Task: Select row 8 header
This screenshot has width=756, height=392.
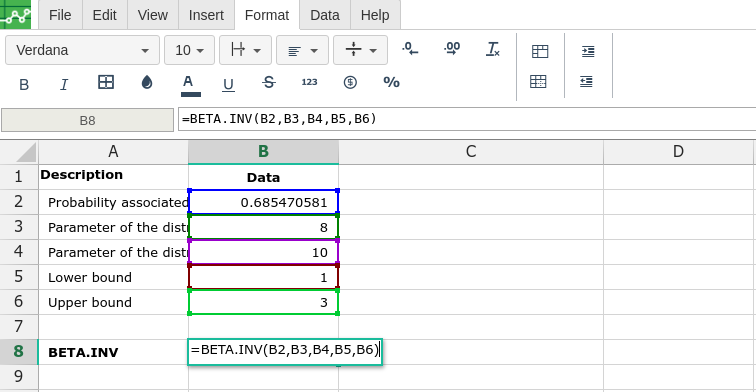Action: pos(18,351)
